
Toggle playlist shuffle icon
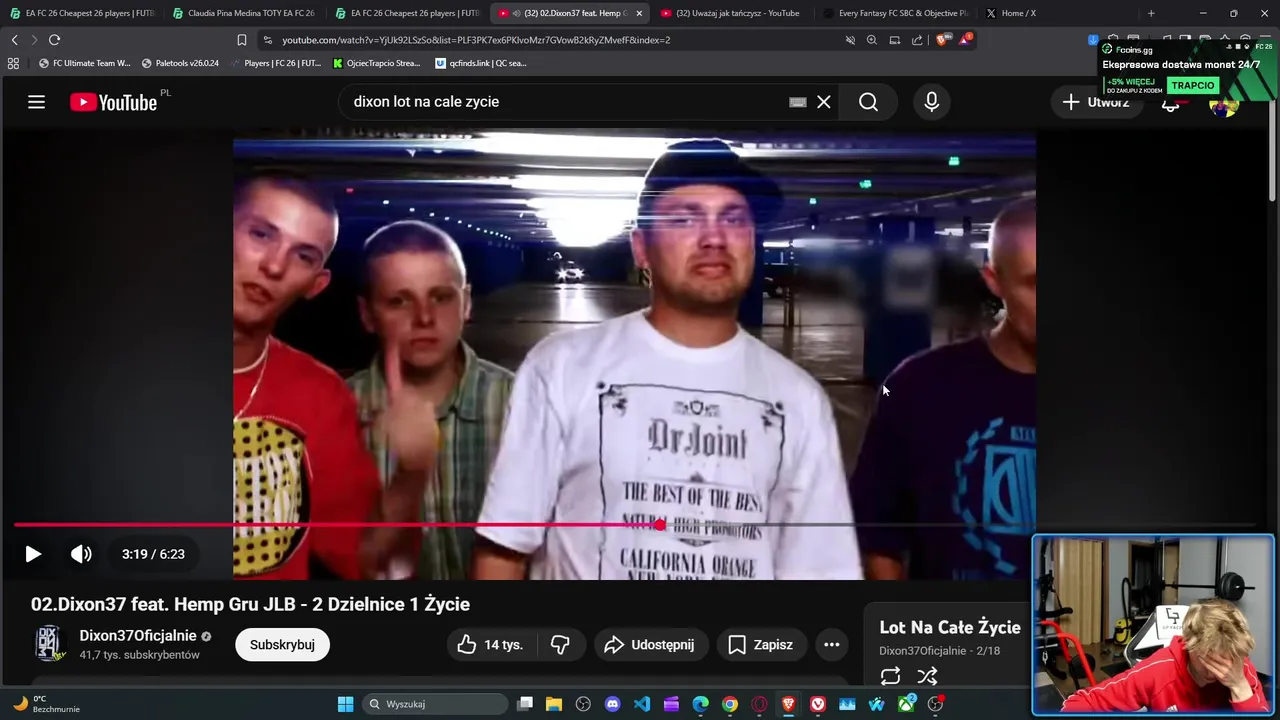(x=928, y=676)
